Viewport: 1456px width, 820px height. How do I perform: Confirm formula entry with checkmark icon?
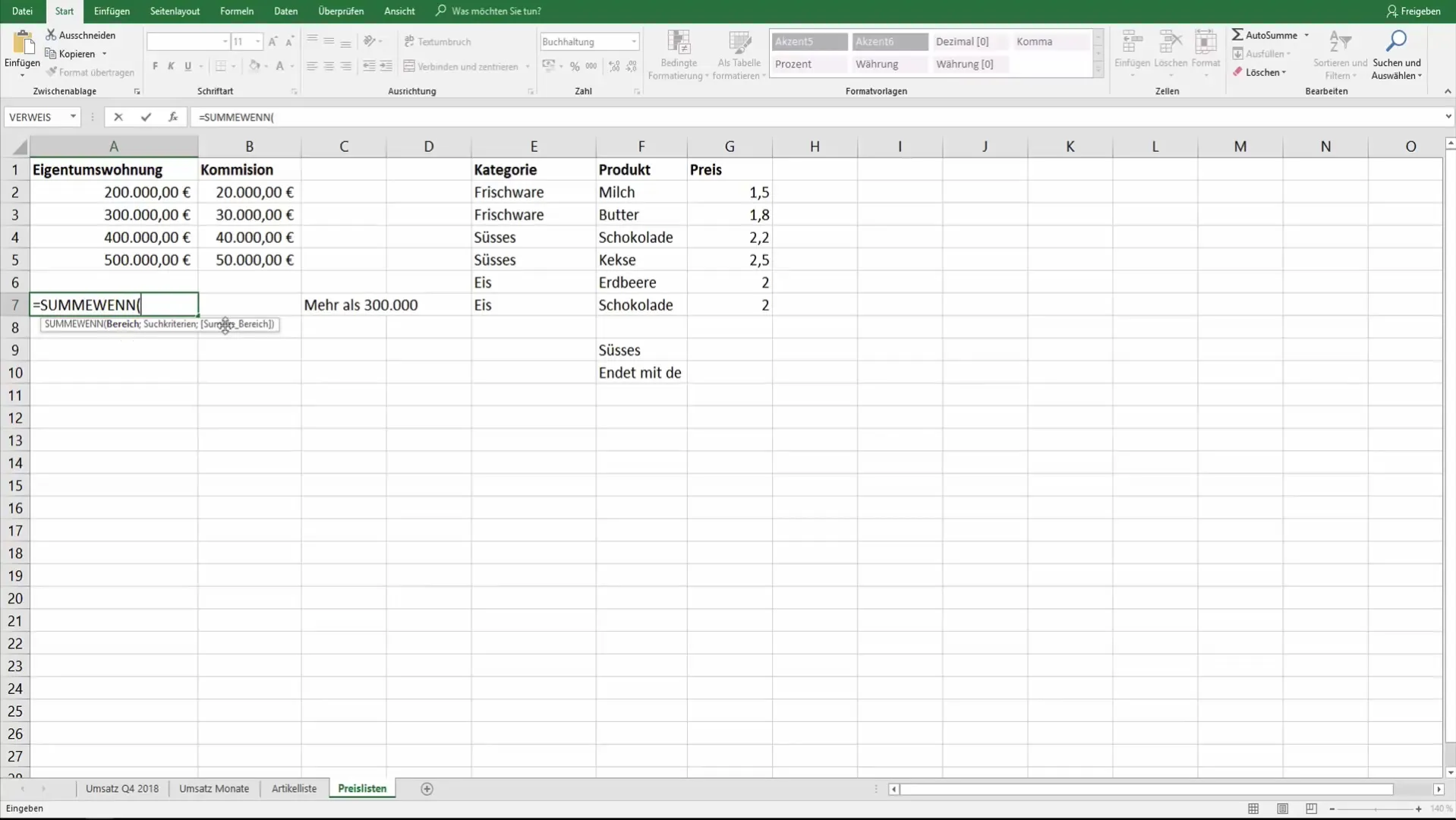pos(146,117)
